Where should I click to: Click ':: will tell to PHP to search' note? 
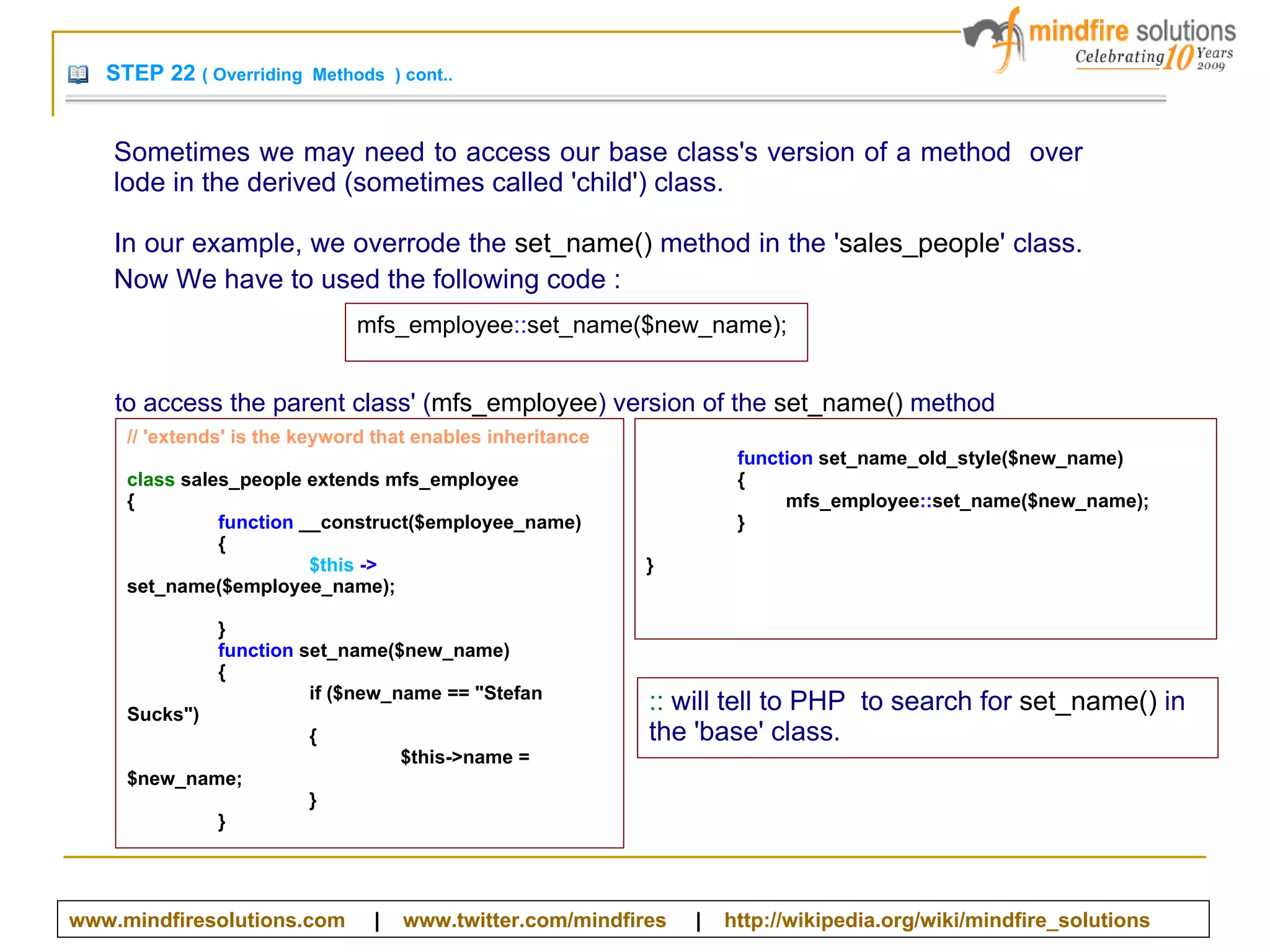point(917,716)
